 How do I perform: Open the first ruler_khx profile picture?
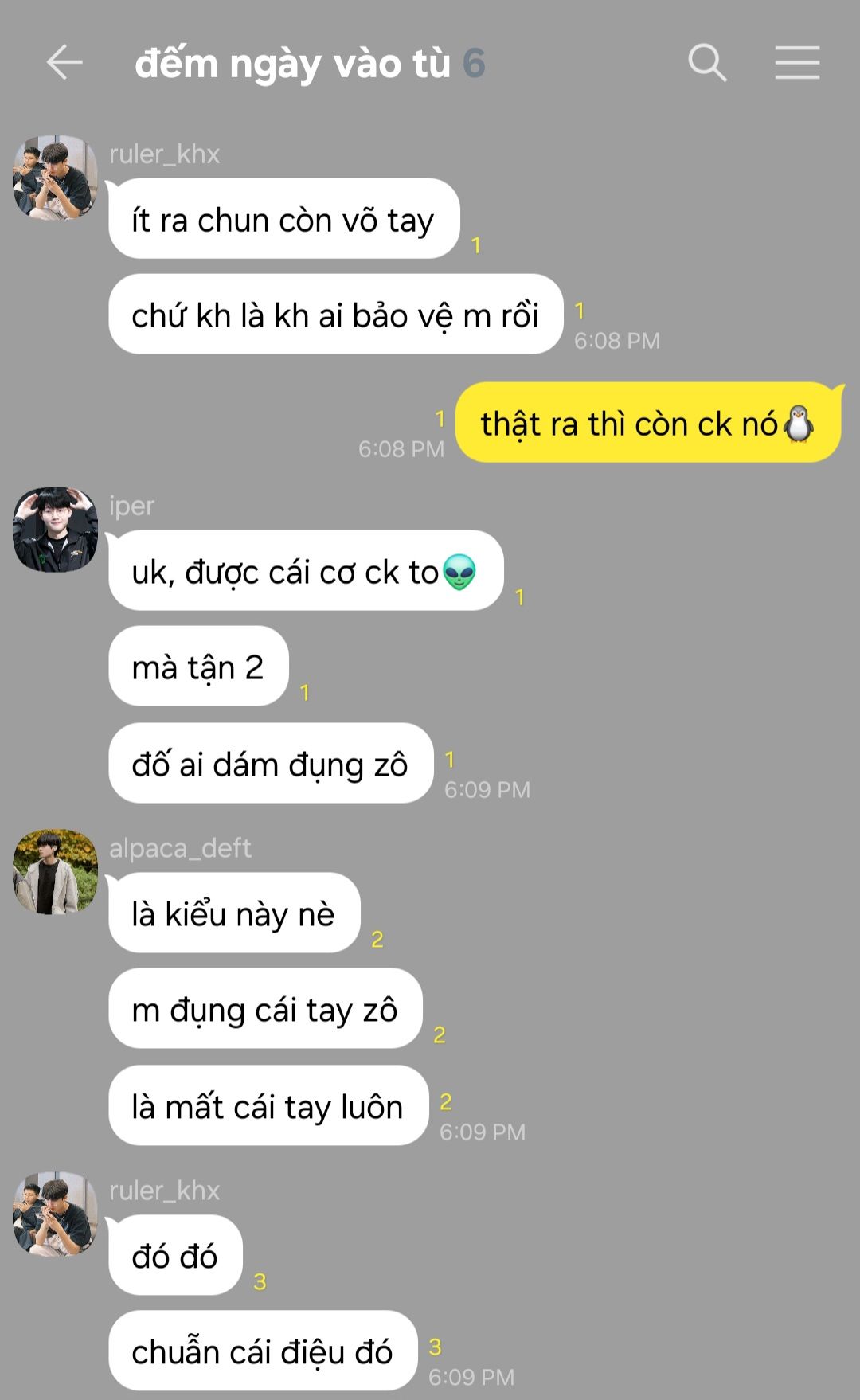(55, 177)
